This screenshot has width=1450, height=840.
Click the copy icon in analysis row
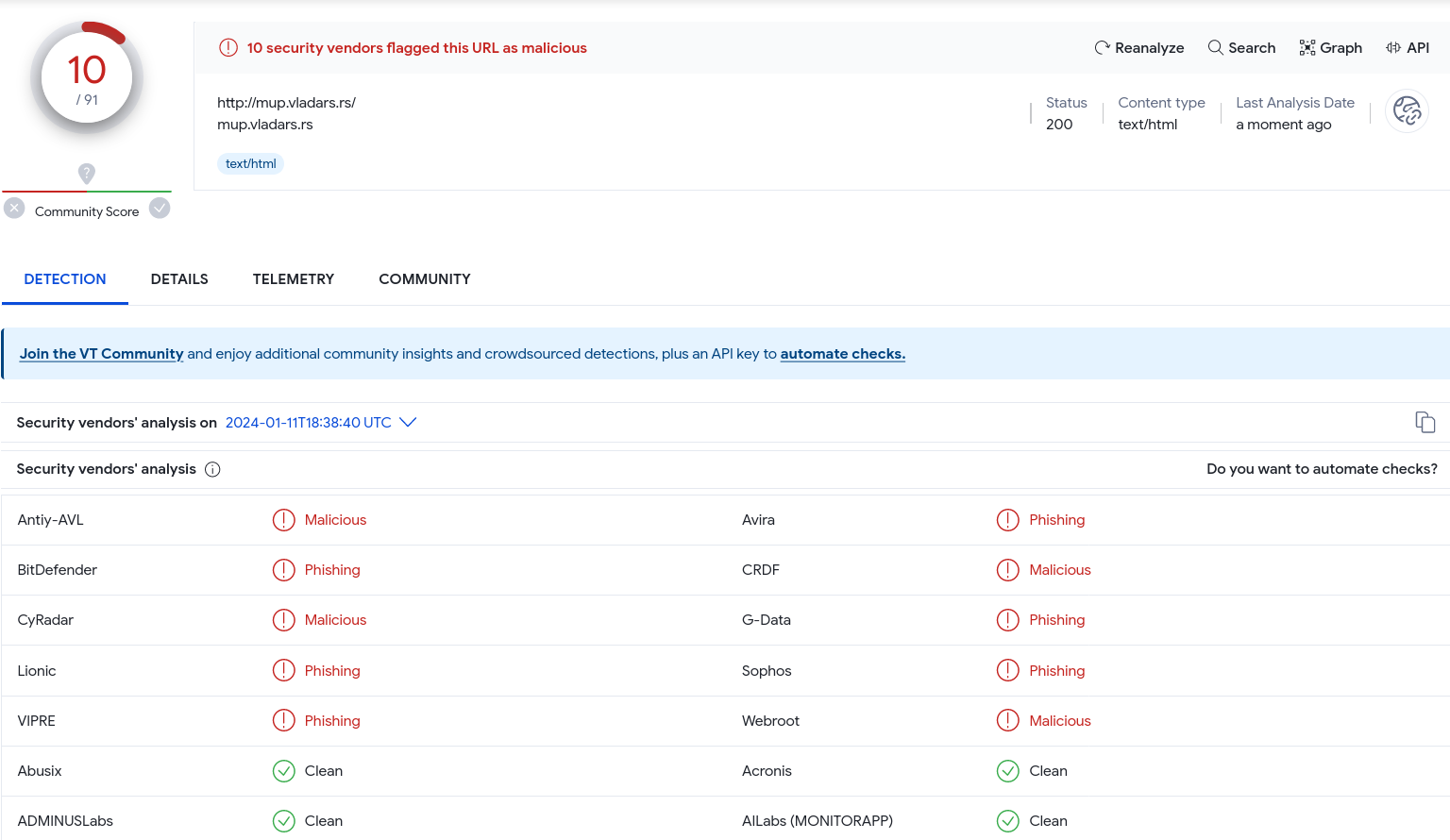point(1425,422)
